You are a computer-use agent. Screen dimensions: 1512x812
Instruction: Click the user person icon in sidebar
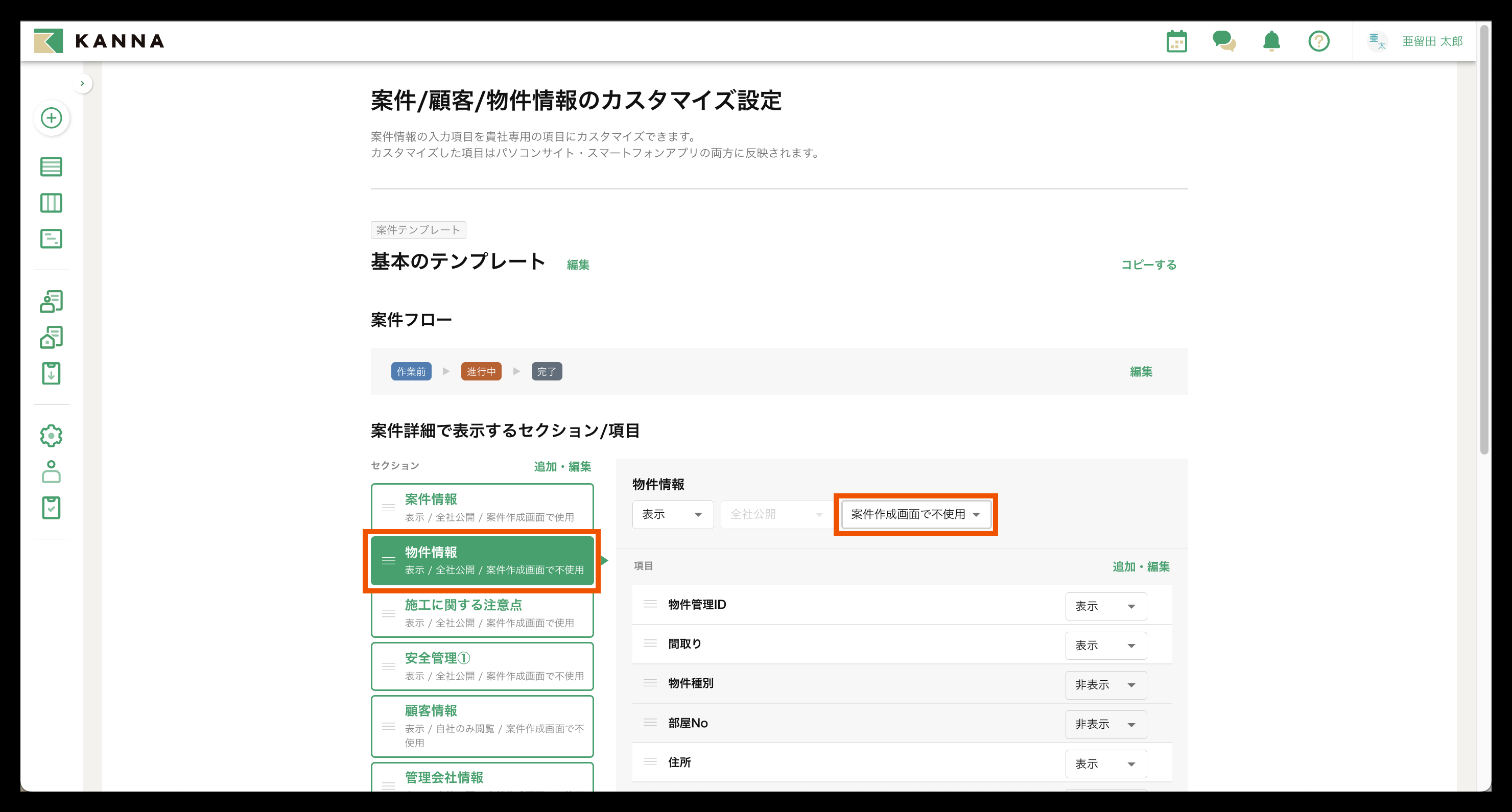pos(51,472)
